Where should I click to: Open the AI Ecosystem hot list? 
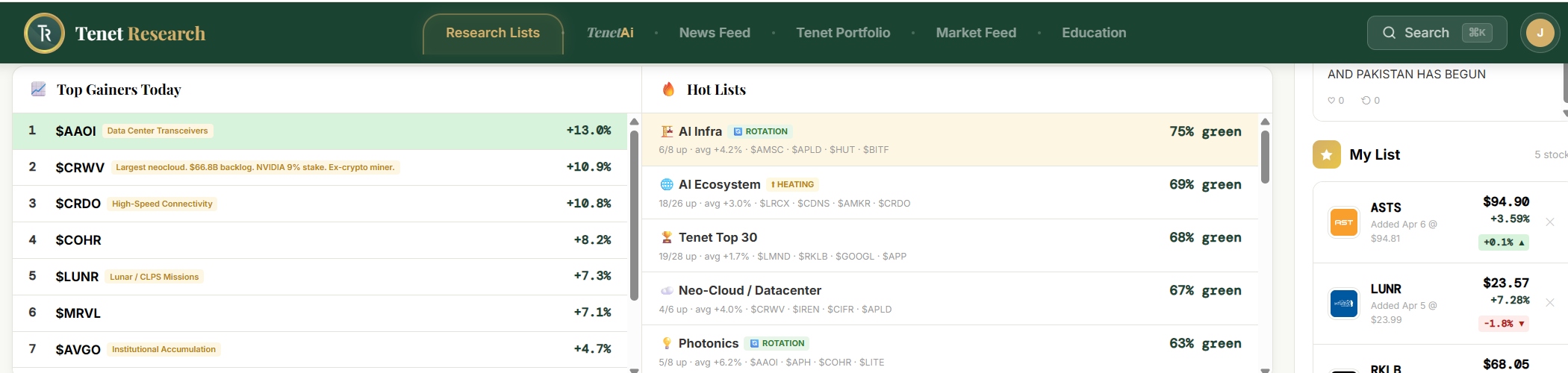pyautogui.click(x=950, y=192)
